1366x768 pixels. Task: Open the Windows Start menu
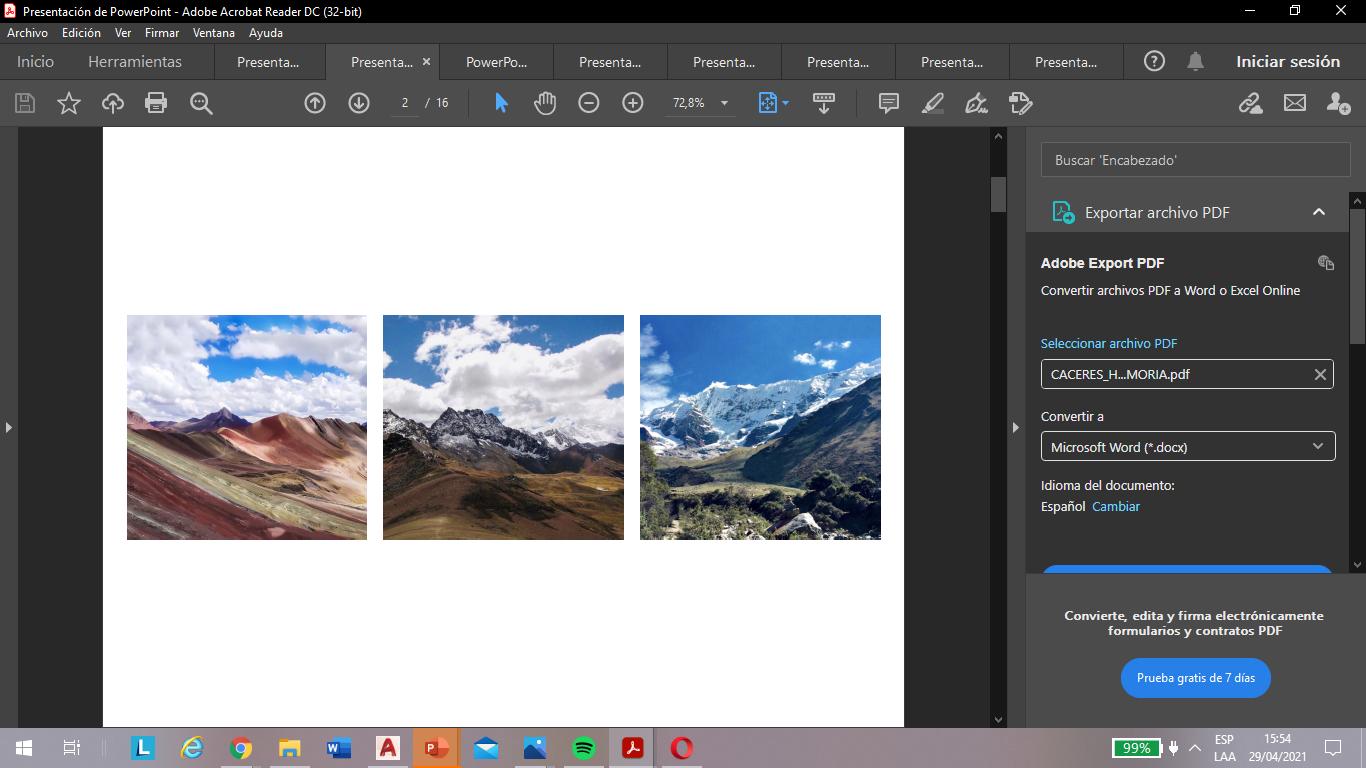(24, 748)
